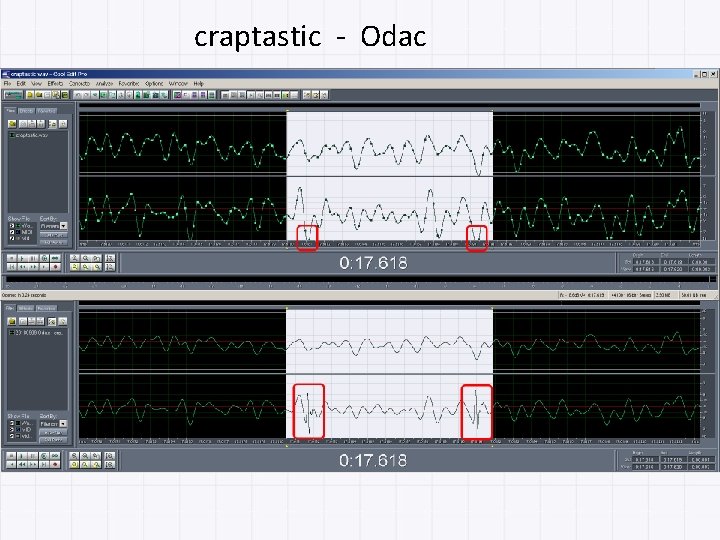Rewind in craptastic window transport
This screenshot has height=540, width=720.
pos(22,267)
